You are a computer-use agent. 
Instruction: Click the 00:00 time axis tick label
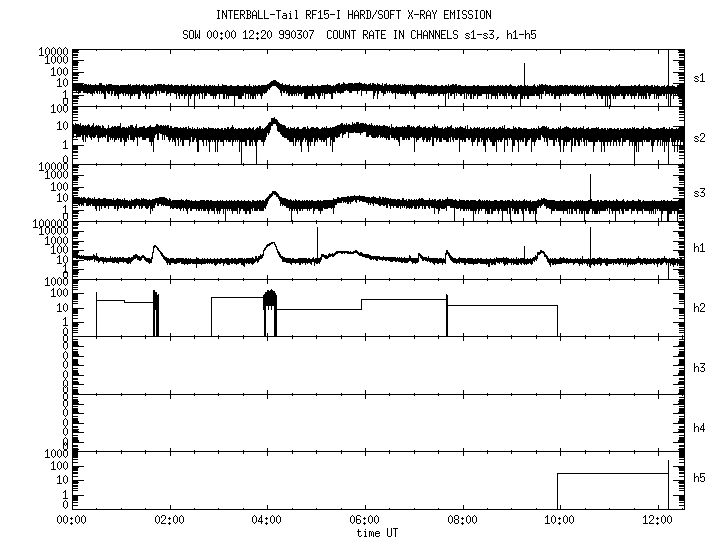[72, 520]
